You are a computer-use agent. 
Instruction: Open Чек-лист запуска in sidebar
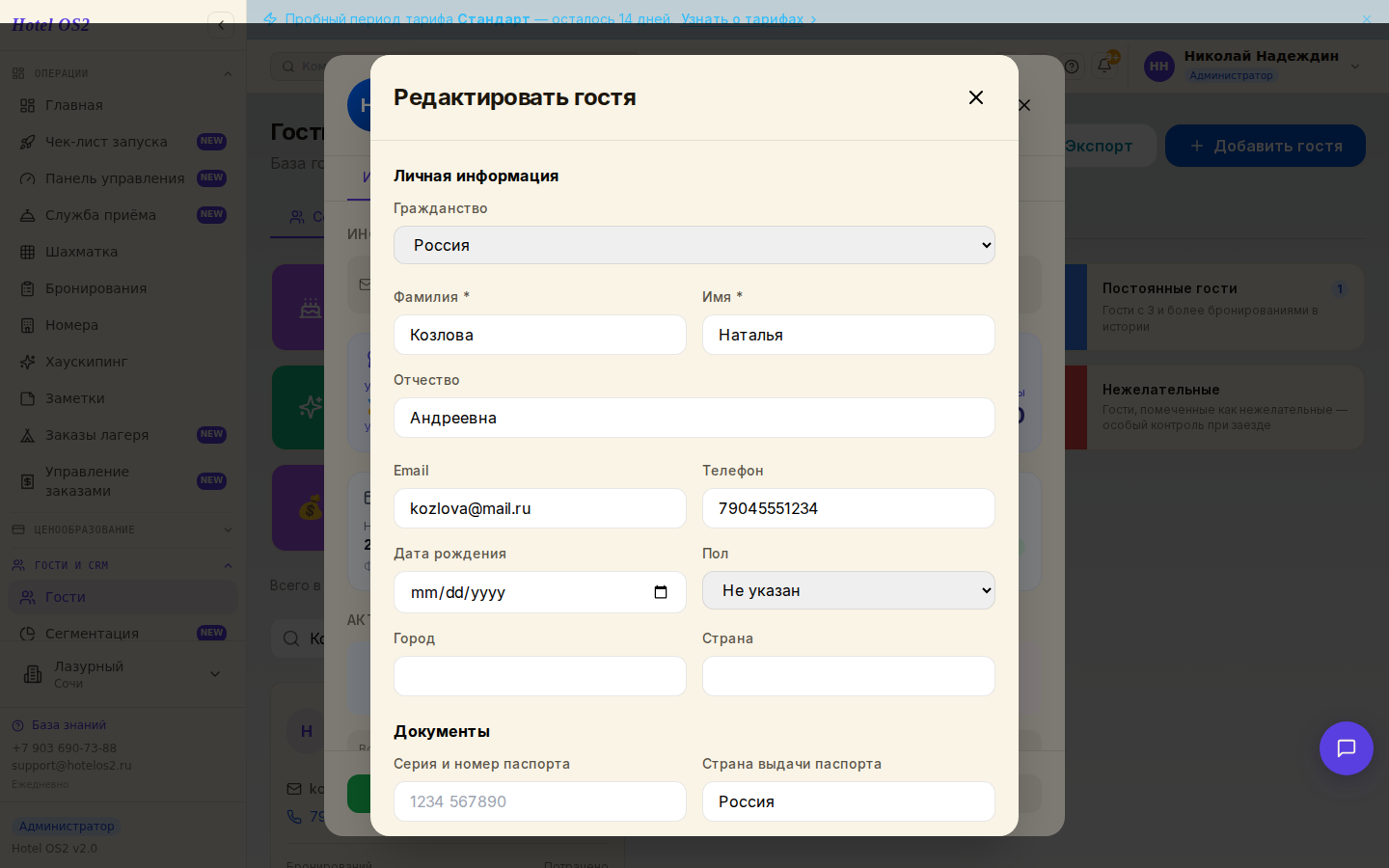(123, 142)
